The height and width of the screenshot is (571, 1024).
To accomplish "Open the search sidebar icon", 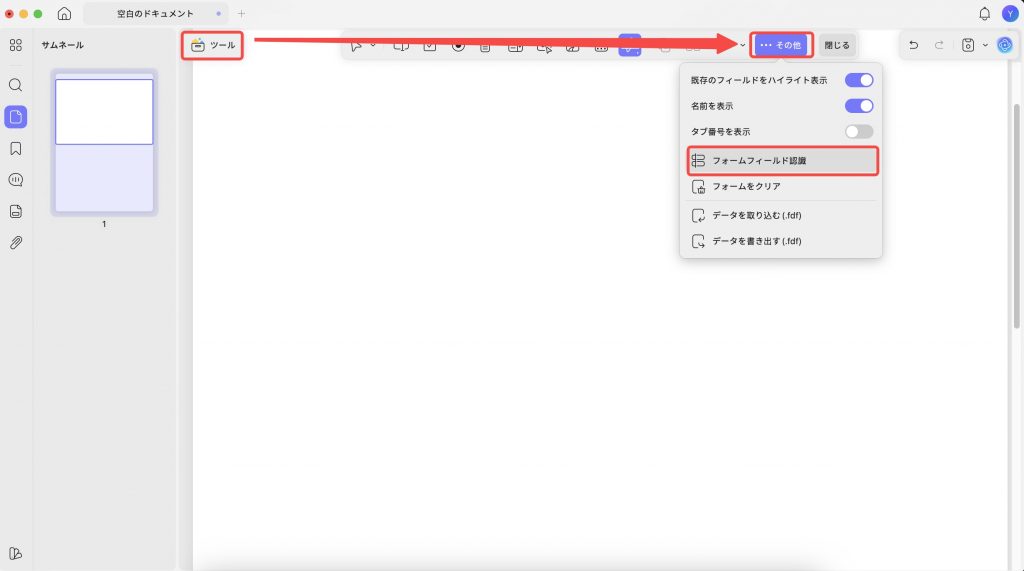I will point(16,85).
